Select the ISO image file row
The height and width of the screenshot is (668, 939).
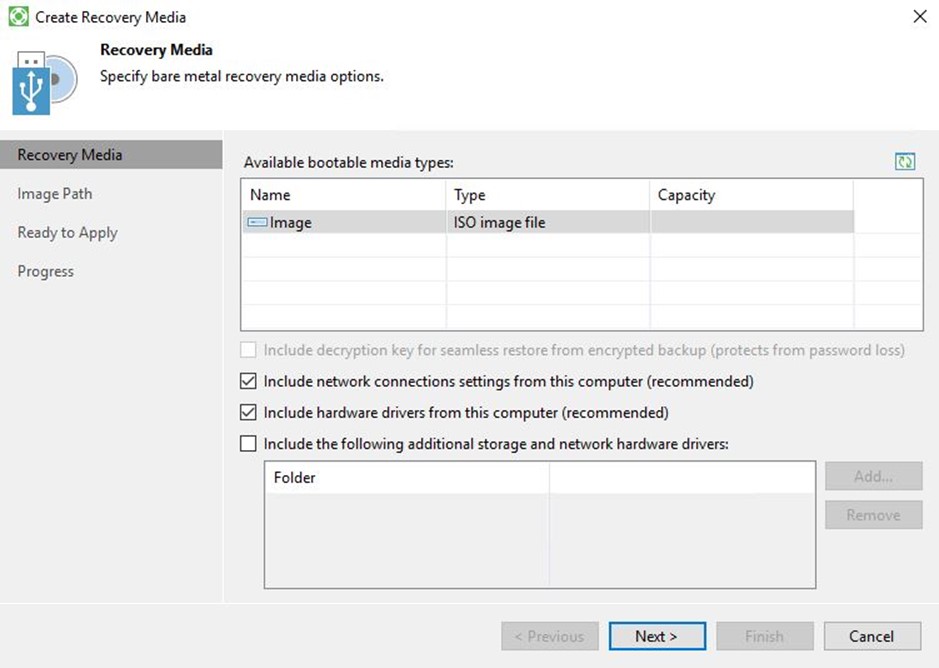coord(500,223)
